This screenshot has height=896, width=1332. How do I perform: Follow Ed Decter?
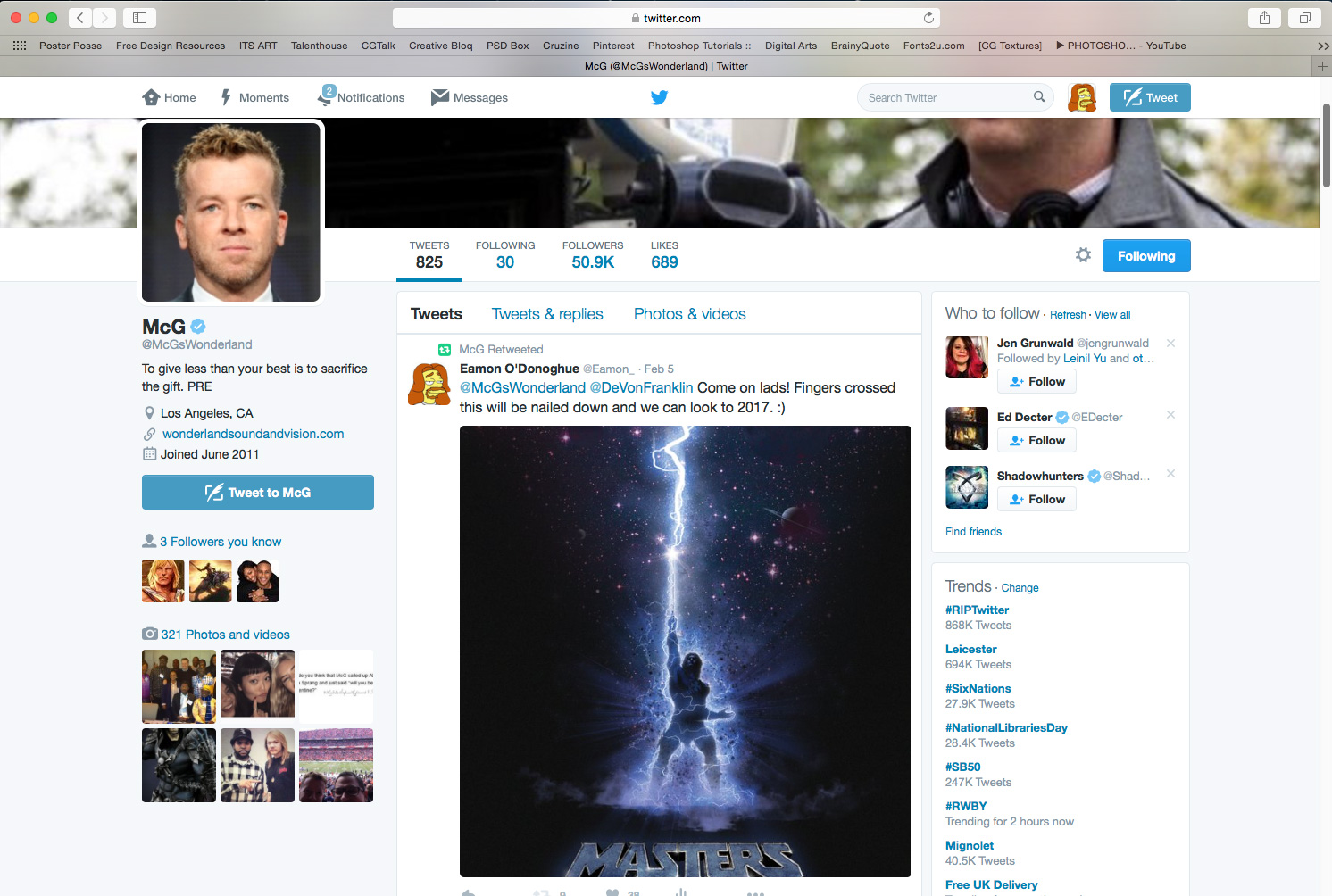tap(1036, 440)
